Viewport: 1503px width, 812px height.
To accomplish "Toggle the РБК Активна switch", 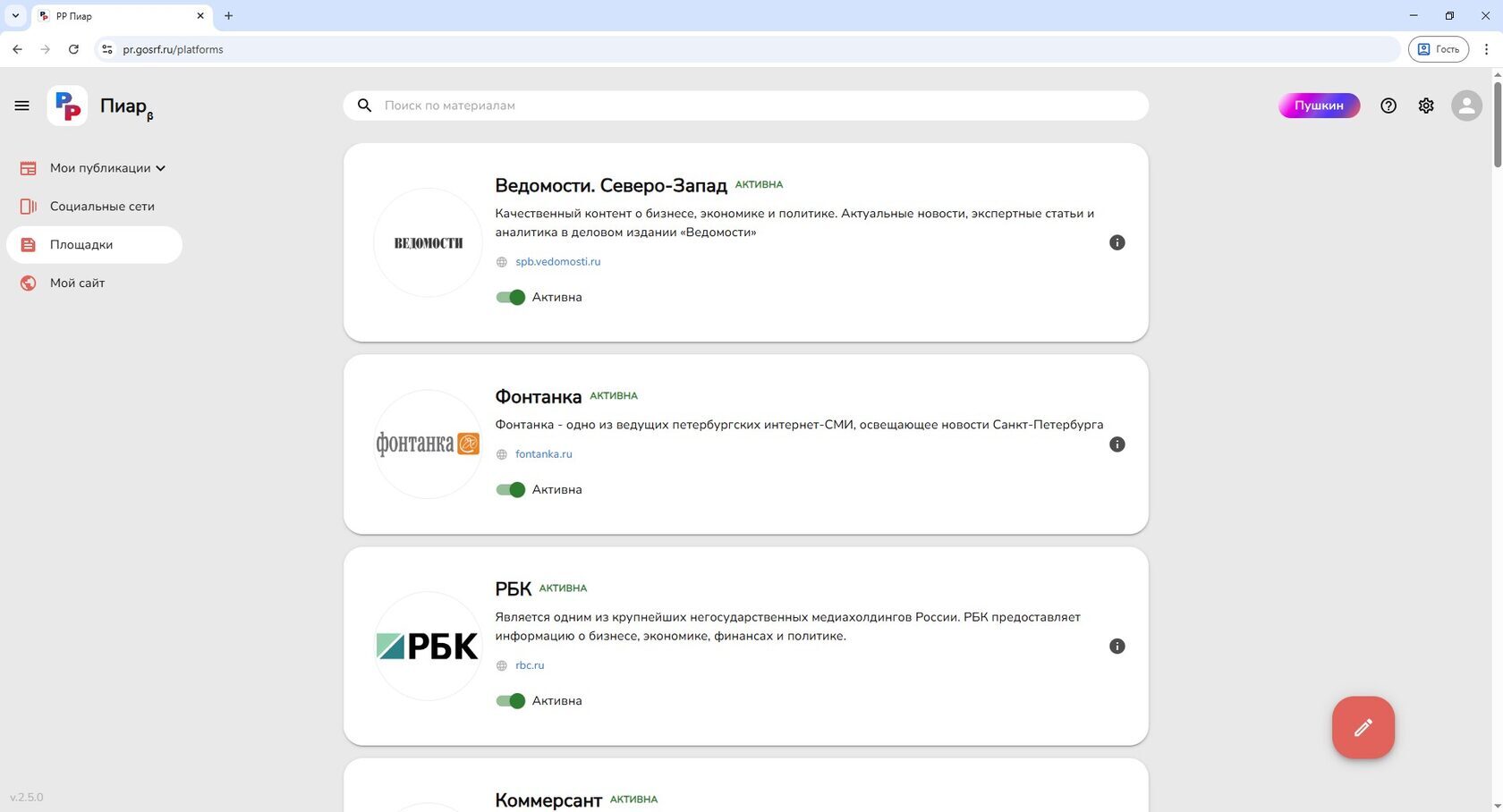I will pyautogui.click(x=511, y=700).
